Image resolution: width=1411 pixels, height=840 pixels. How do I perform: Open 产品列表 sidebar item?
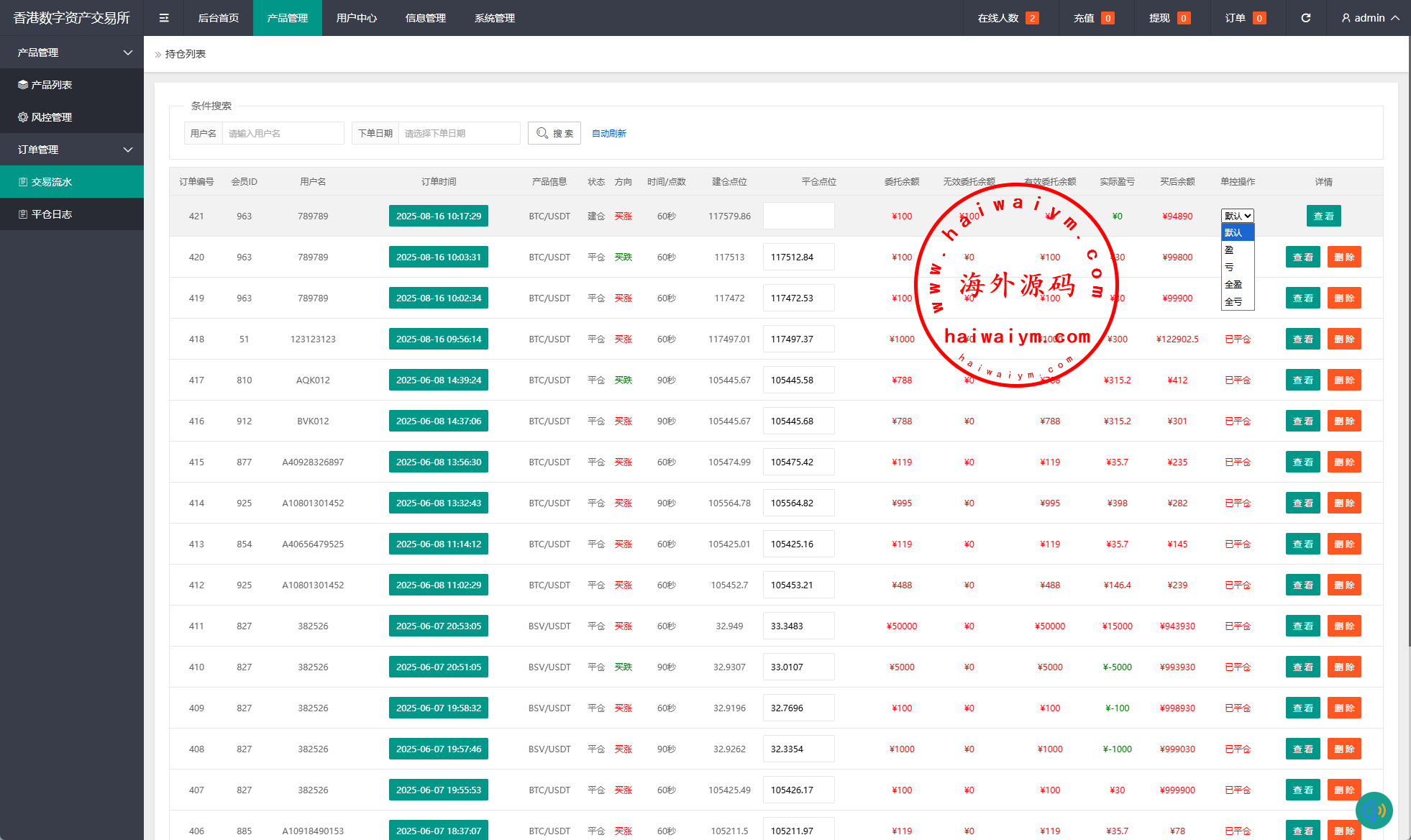point(52,85)
